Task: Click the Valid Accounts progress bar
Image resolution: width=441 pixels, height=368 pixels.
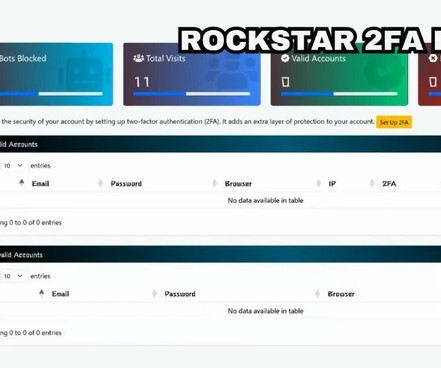Action: [x=339, y=94]
